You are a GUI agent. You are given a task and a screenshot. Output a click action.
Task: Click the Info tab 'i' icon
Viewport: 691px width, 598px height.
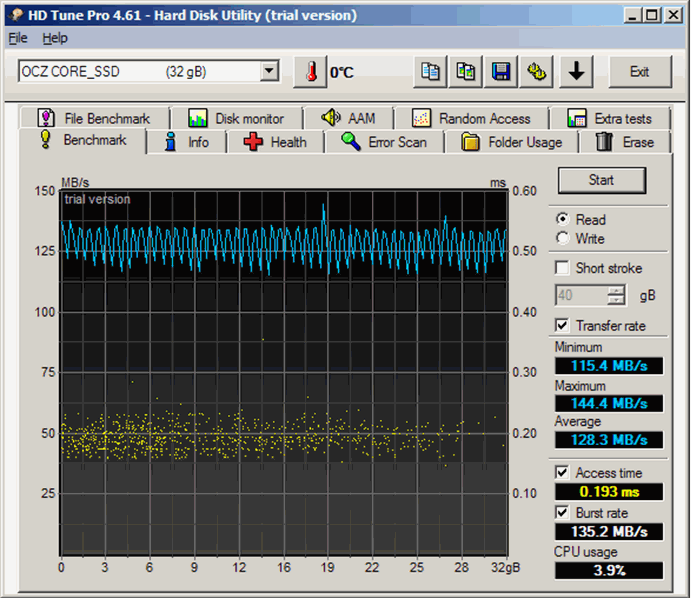(x=171, y=142)
